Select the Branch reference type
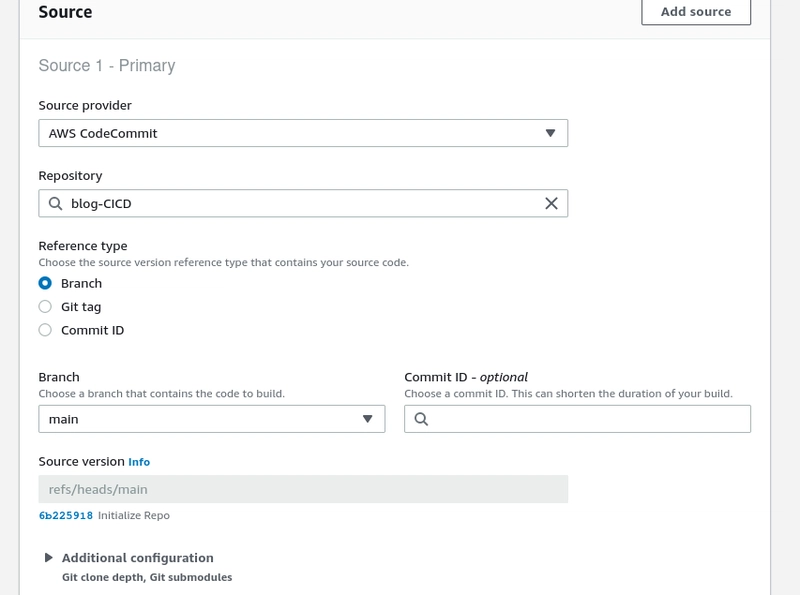Image resolution: width=800 pixels, height=595 pixels. 45,283
